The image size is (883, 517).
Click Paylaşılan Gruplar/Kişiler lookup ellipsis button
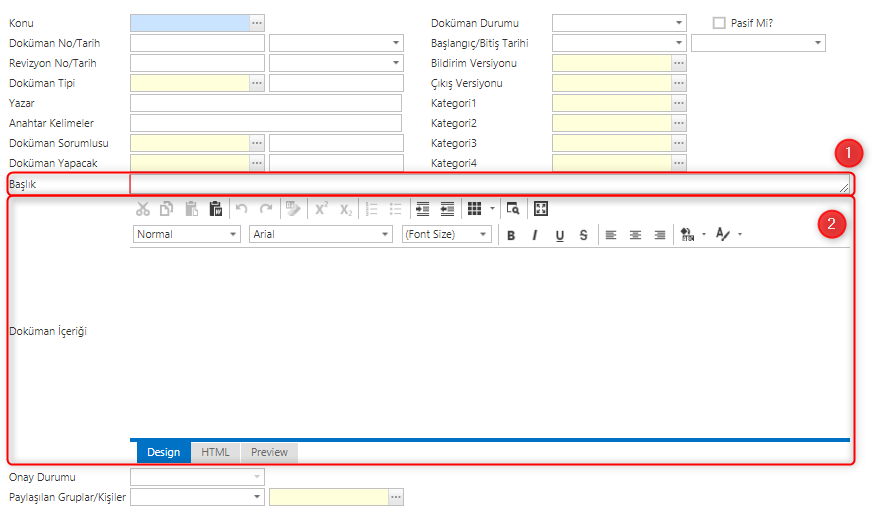point(396,497)
